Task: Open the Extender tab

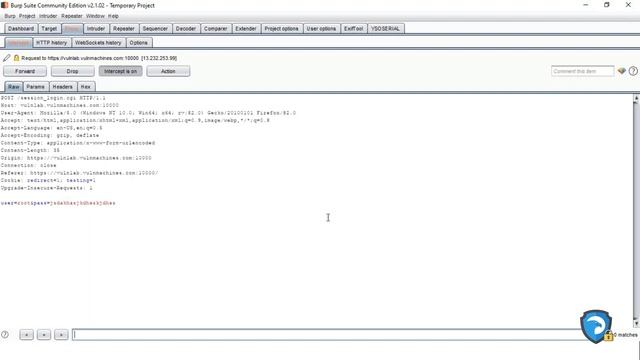Action: coord(246,29)
